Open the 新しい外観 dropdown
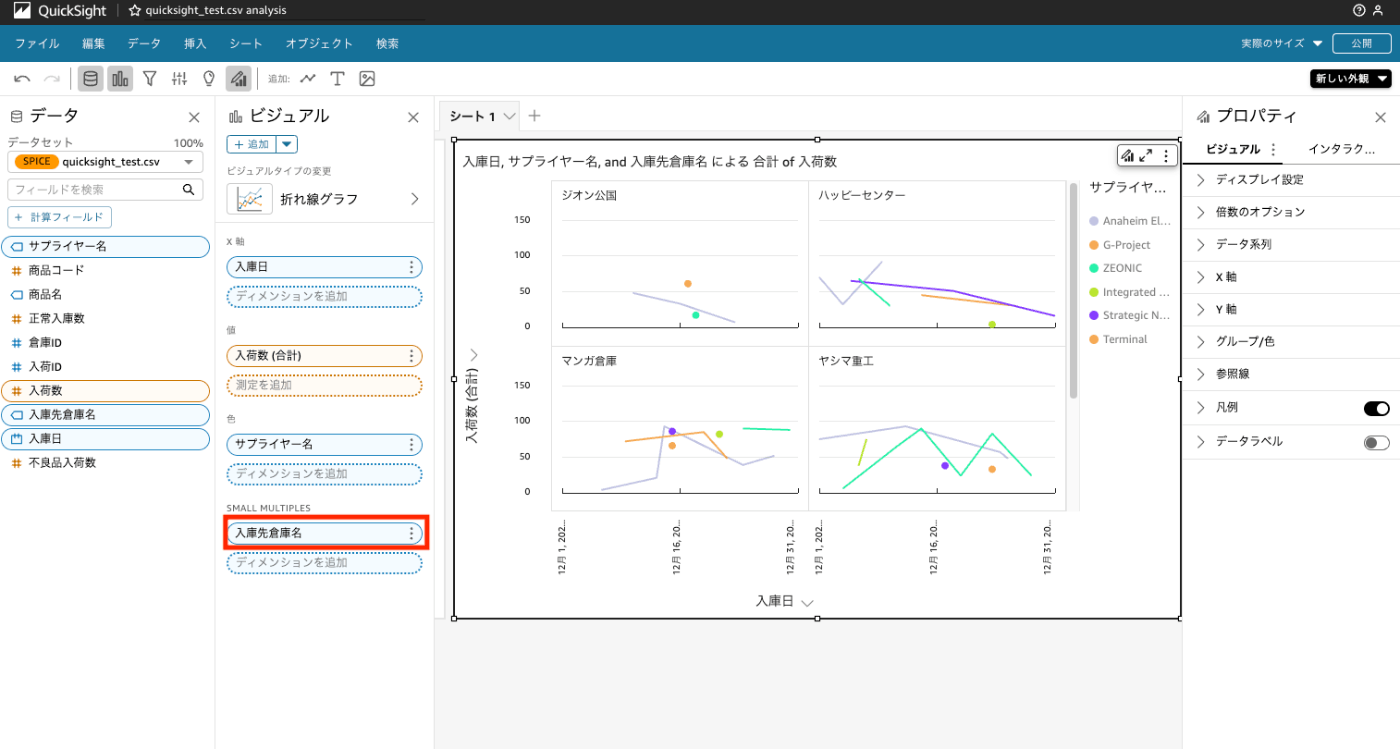 tap(1351, 79)
